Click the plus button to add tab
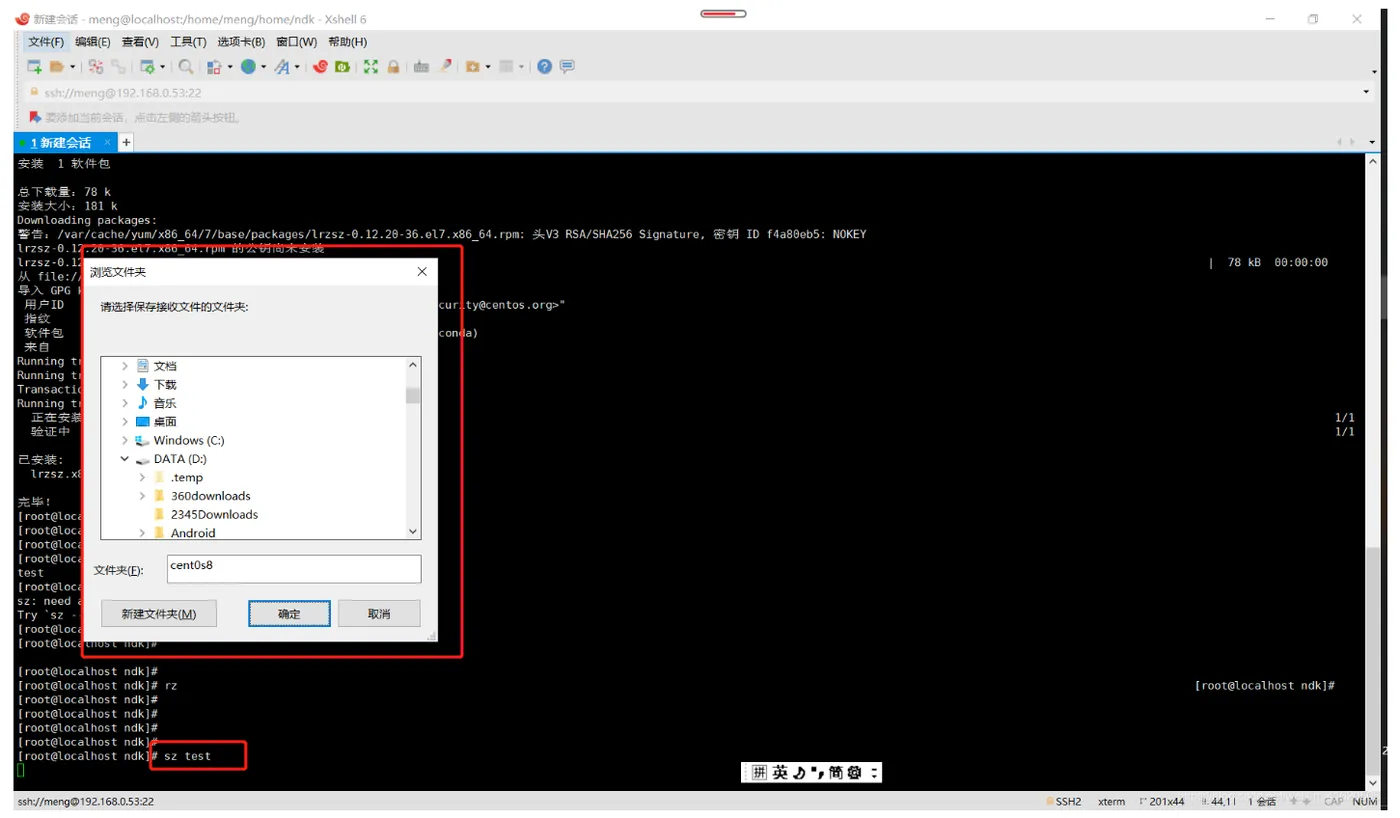This screenshot has width=1400, height=818. (126, 143)
